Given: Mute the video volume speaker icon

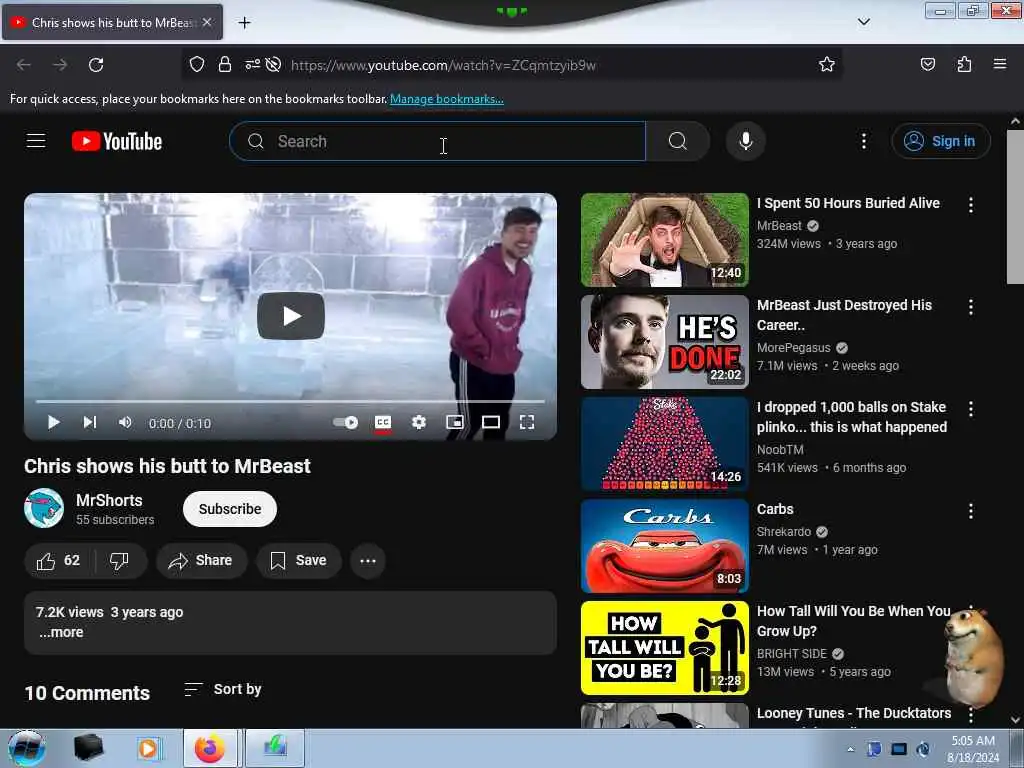Looking at the screenshot, I should [125, 423].
